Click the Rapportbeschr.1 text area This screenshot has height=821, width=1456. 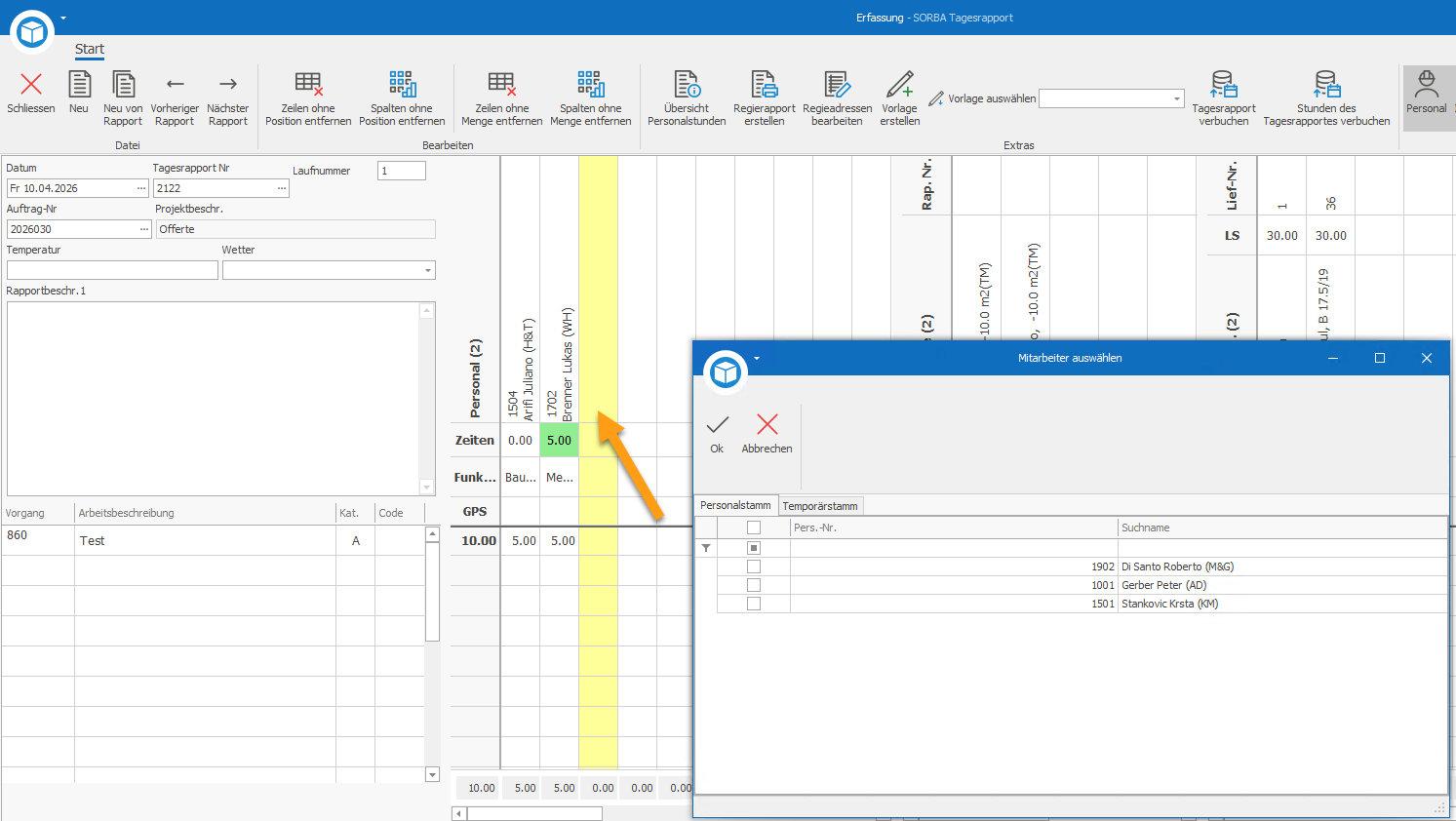(x=214, y=399)
